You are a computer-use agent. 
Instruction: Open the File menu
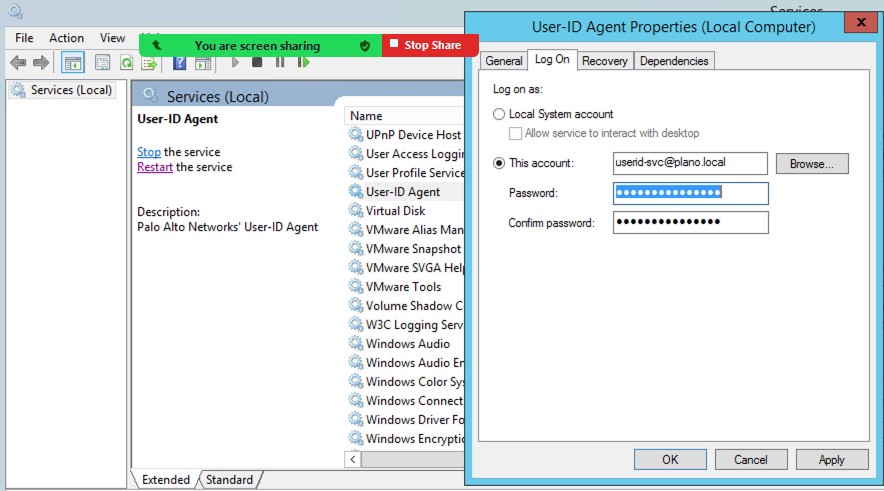[x=24, y=38]
